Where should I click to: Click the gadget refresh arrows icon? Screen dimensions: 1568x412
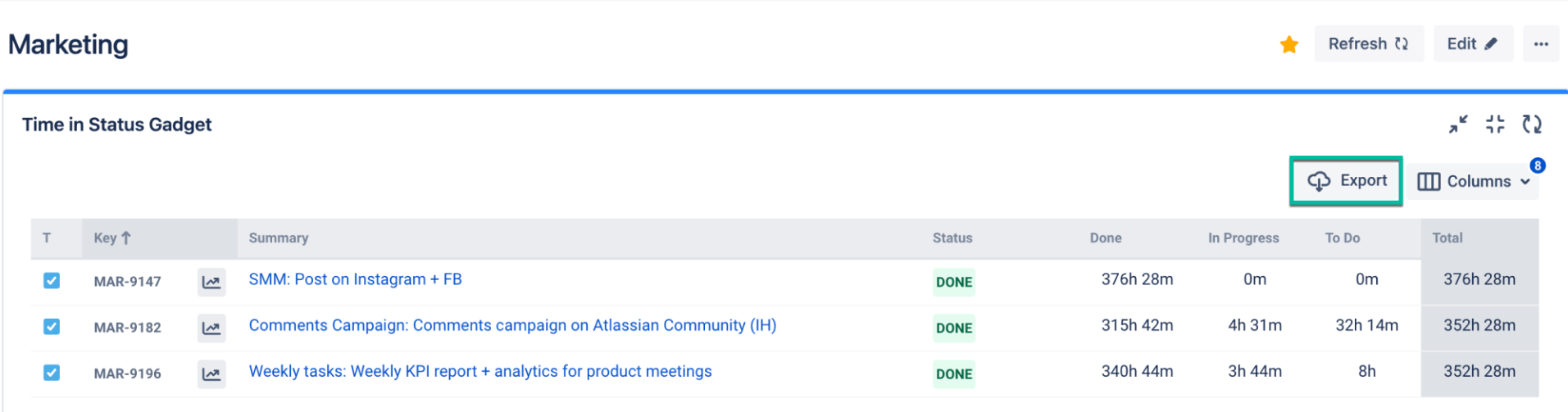(1531, 125)
